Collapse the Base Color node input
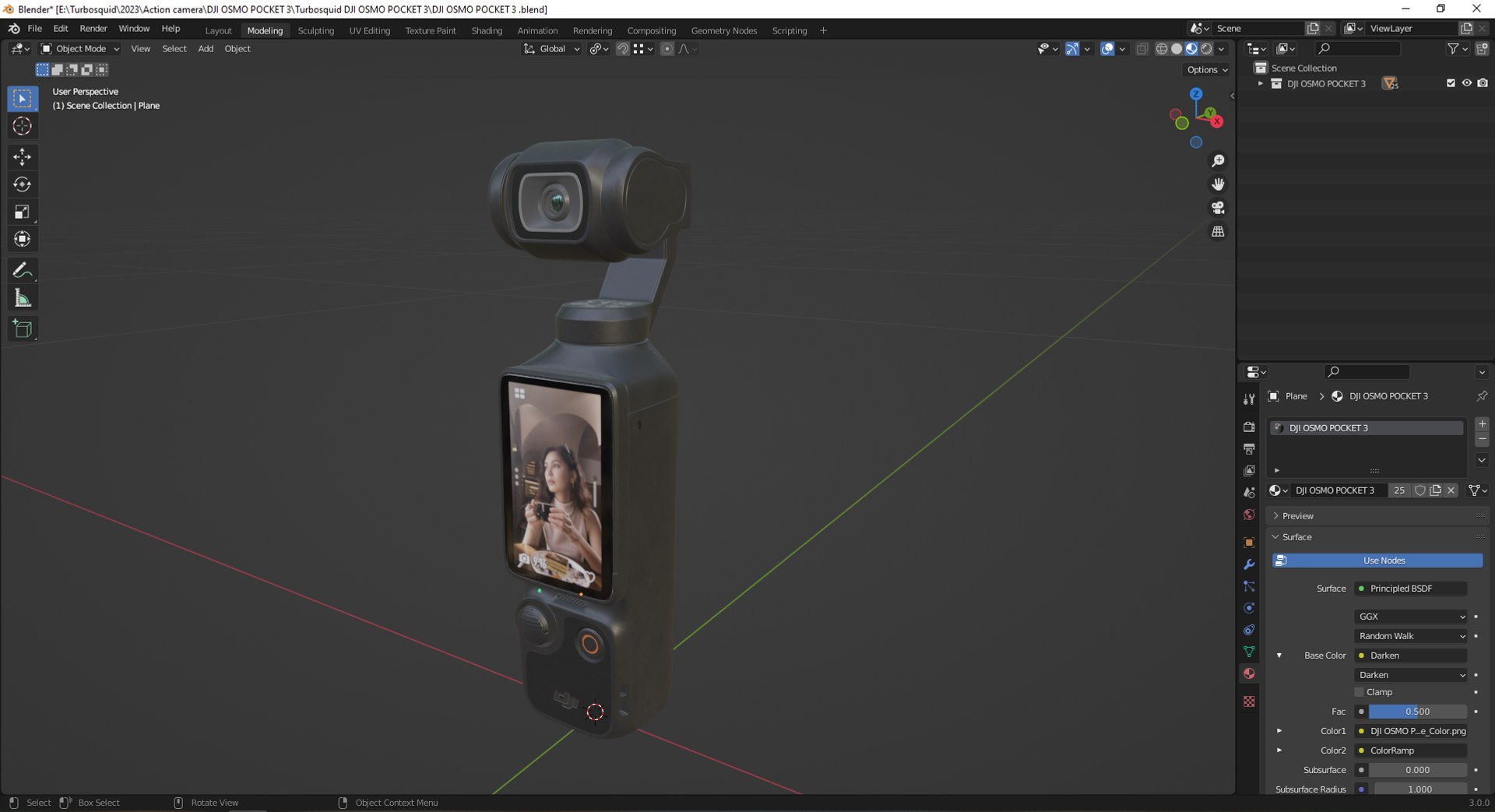This screenshot has width=1495, height=812. (1279, 656)
